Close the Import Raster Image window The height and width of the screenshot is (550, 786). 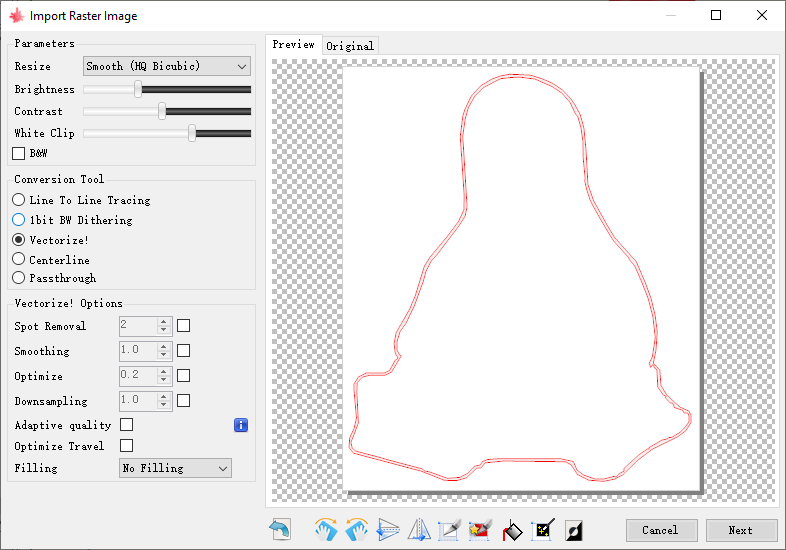pyautogui.click(x=761, y=16)
